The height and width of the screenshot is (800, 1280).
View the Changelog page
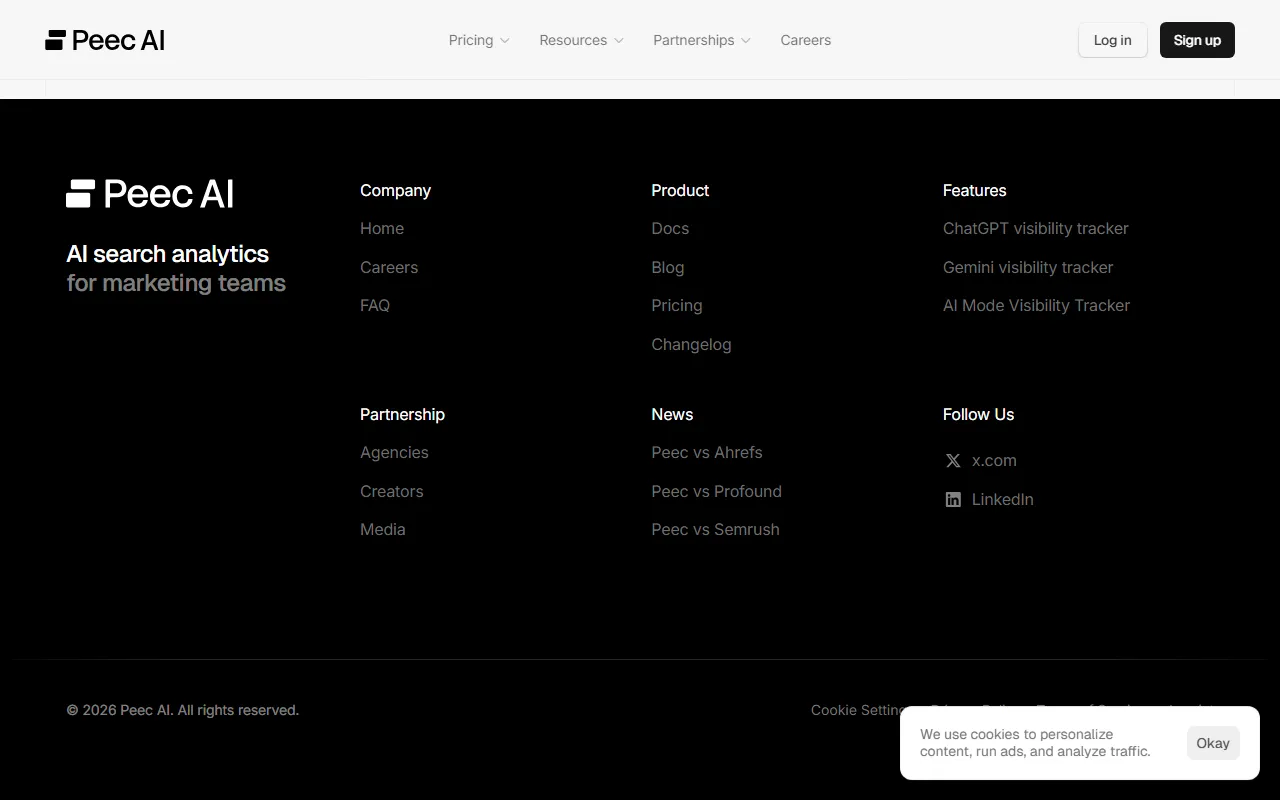pyautogui.click(x=691, y=345)
